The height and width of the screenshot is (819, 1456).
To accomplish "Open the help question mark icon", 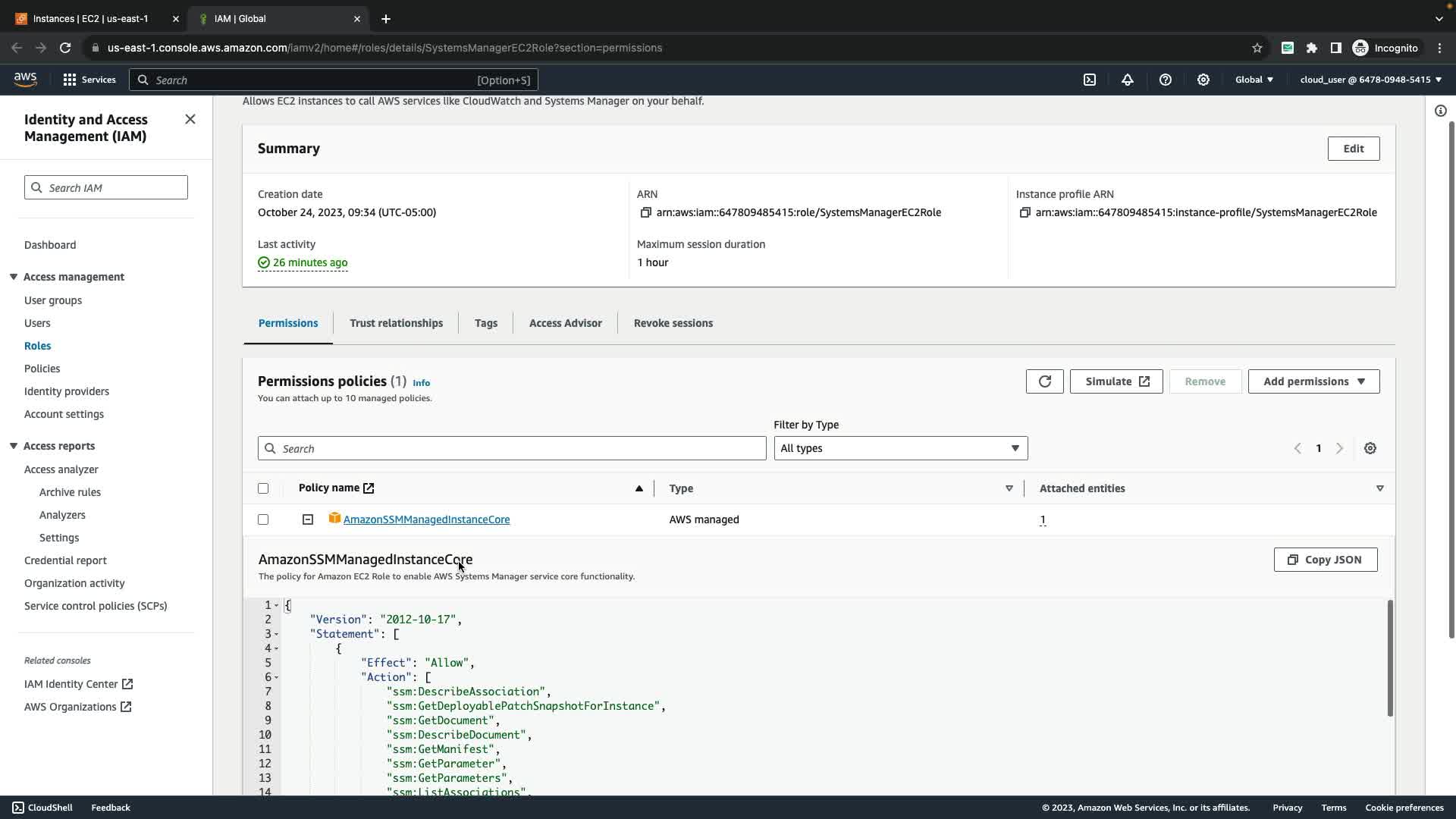I will click(x=1166, y=80).
